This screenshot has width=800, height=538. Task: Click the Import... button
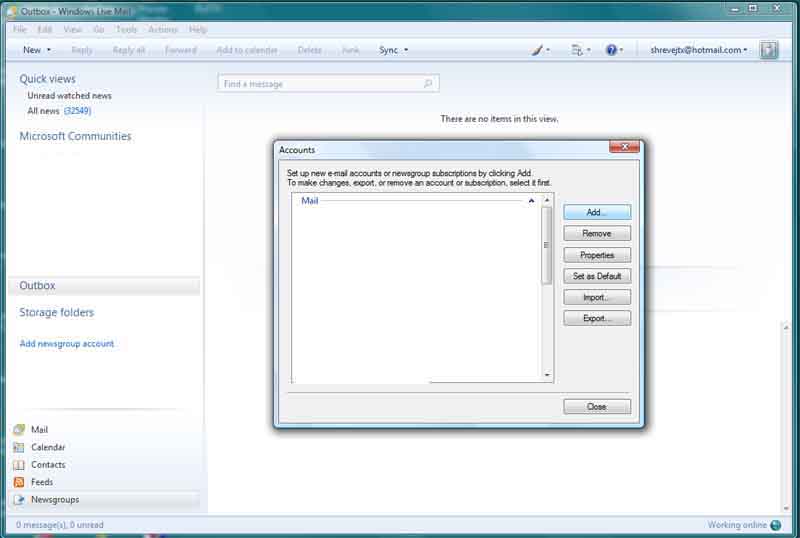click(597, 297)
